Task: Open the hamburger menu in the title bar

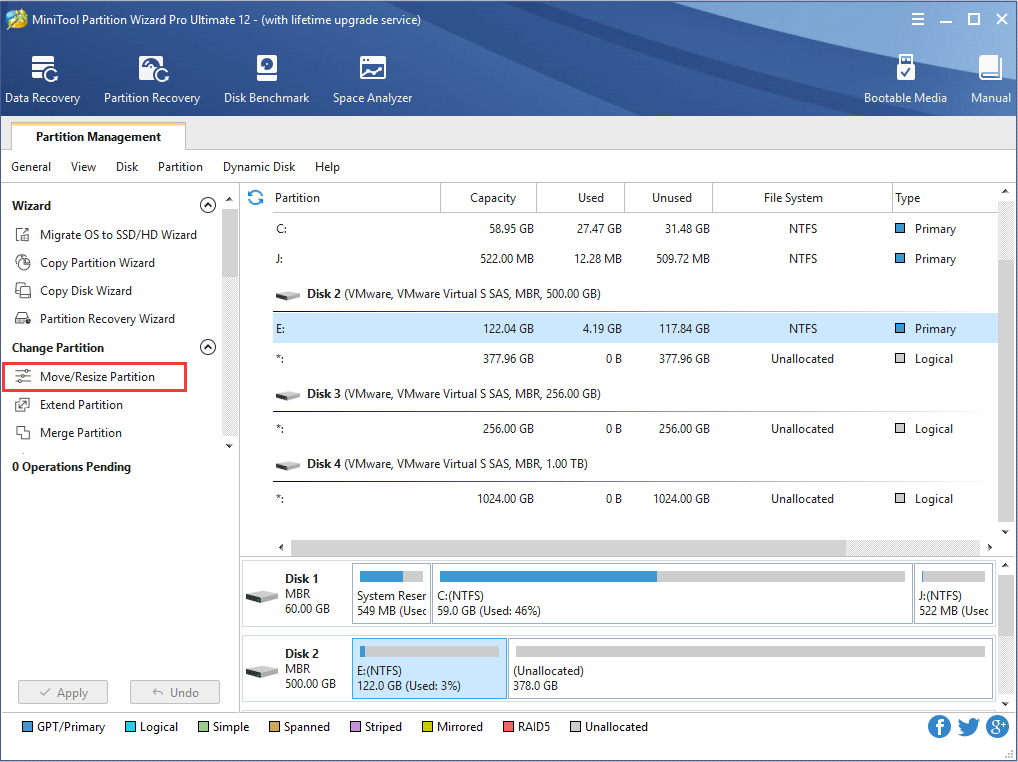Action: point(918,18)
